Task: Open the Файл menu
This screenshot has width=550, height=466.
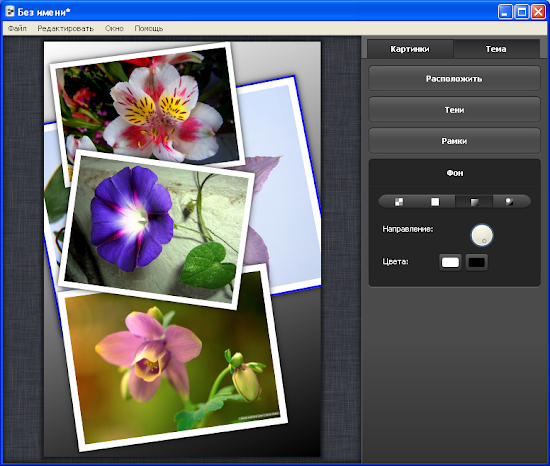Action: tap(17, 28)
